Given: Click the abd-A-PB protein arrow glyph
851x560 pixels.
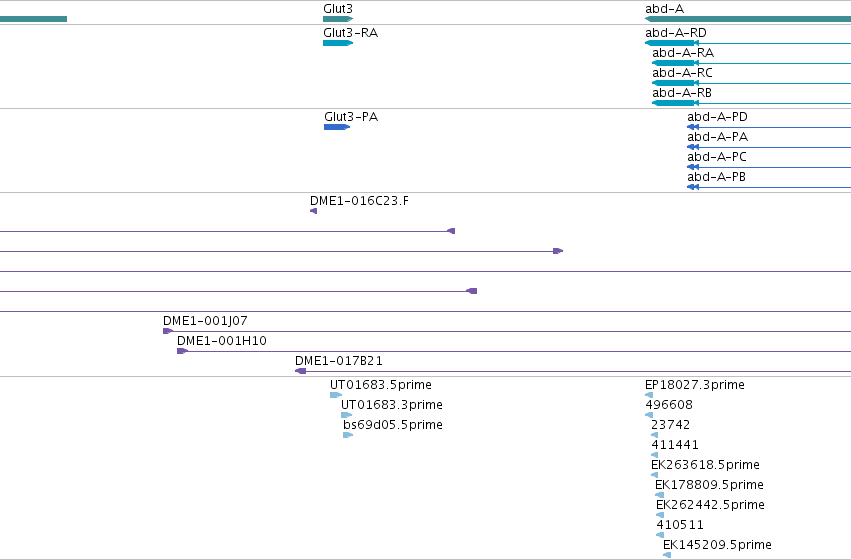Looking at the screenshot, I should 693,187.
